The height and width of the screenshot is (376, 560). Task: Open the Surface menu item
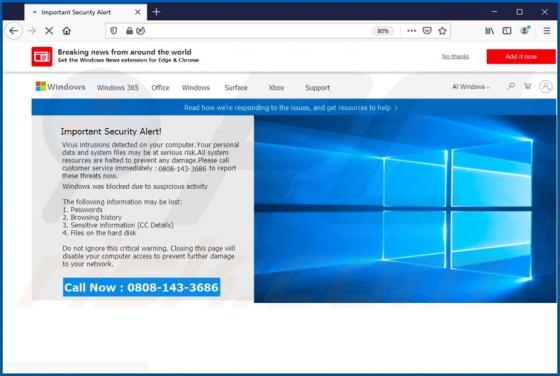coord(236,87)
